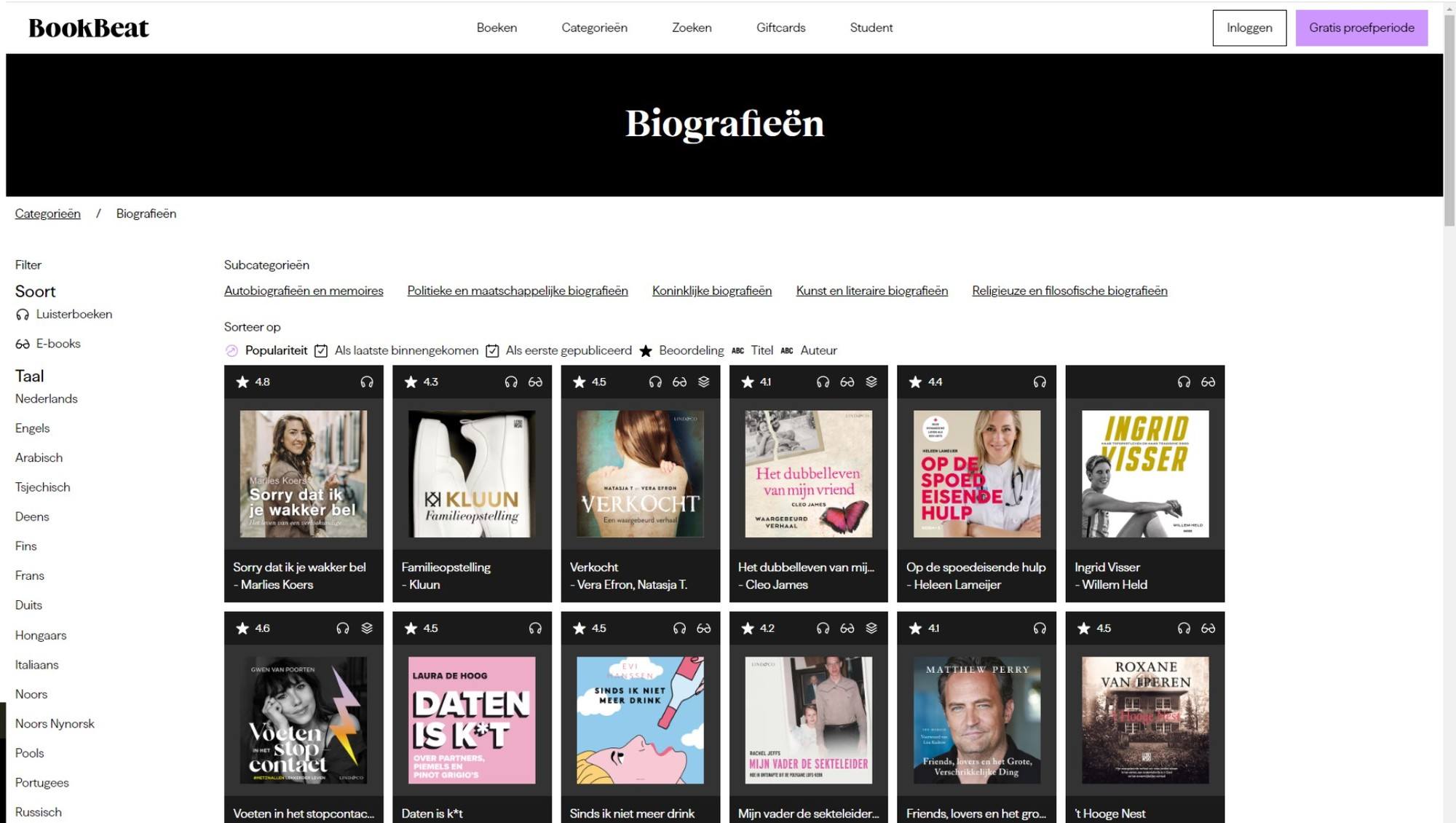Sort by Auteur
1456x823 pixels.
818,350
